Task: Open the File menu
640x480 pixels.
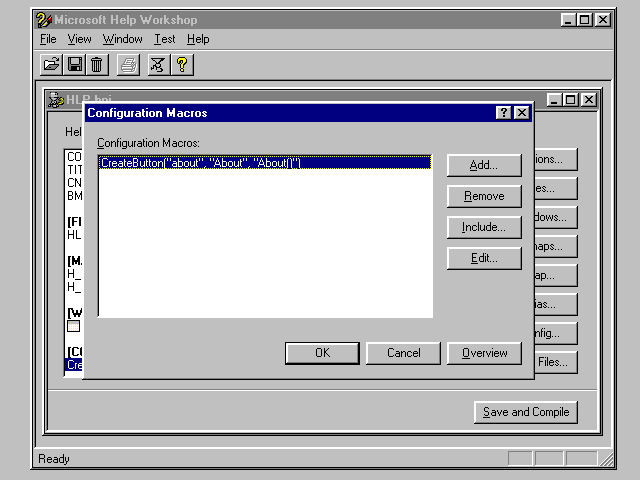Action: (48, 39)
